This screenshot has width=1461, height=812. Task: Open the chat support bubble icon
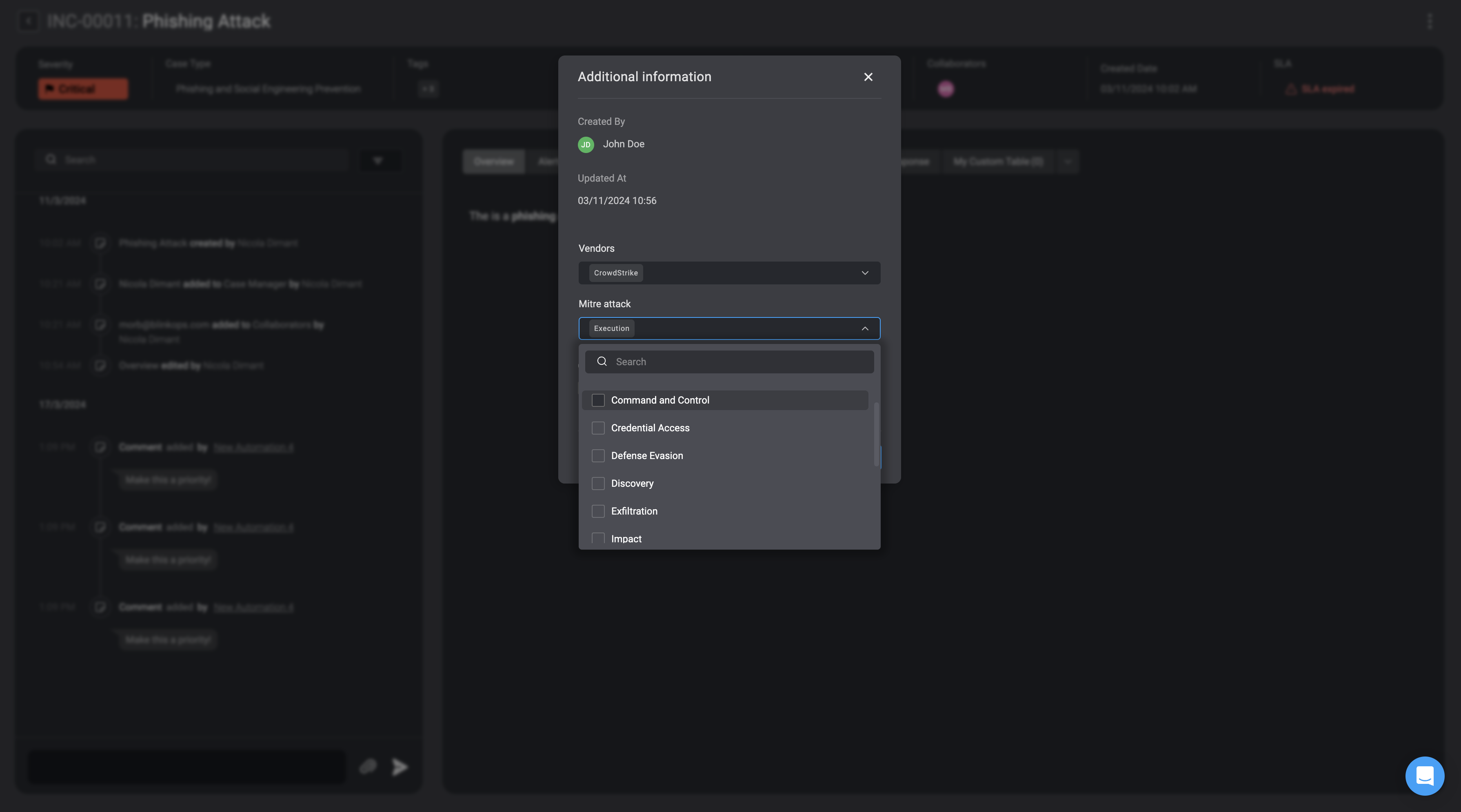coord(1424,776)
